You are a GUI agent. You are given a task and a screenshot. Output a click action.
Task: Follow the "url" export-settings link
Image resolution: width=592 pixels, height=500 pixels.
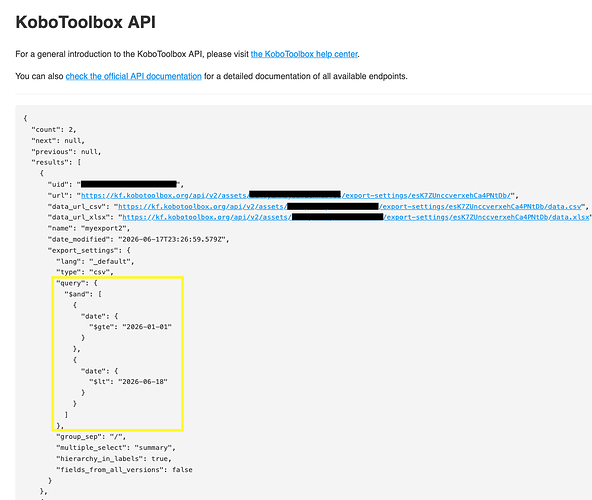pos(296,196)
